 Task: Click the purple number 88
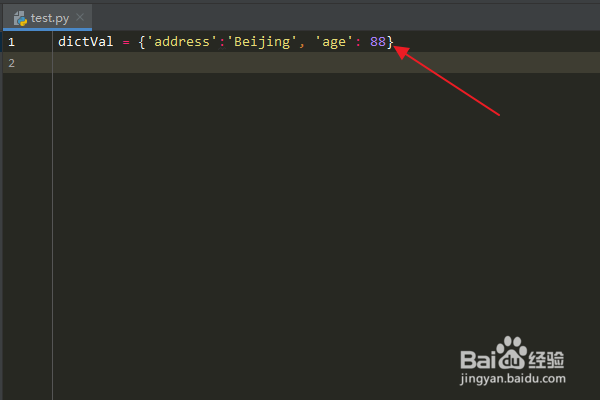coord(378,41)
